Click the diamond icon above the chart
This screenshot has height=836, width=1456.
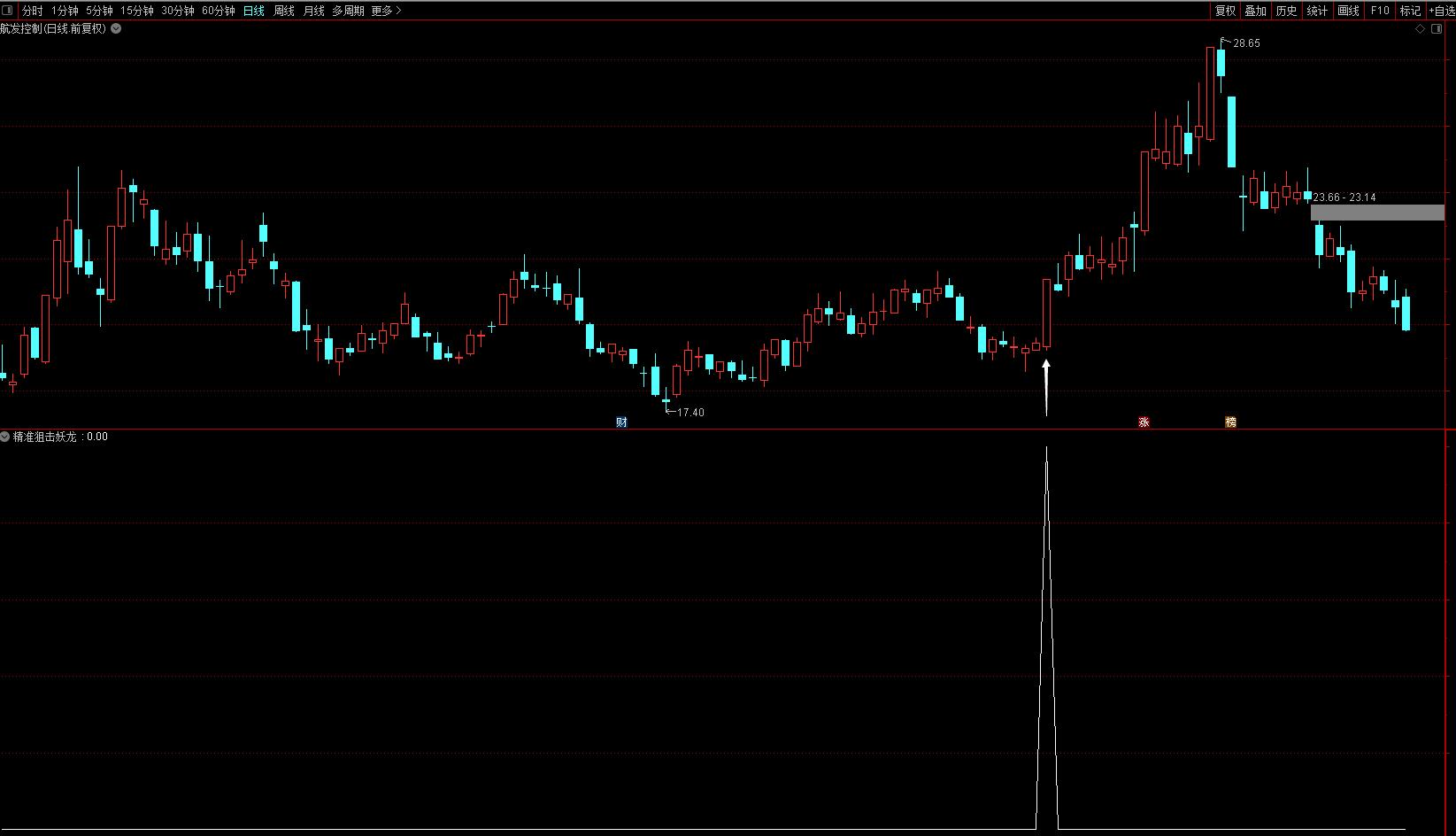click(x=1421, y=28)
